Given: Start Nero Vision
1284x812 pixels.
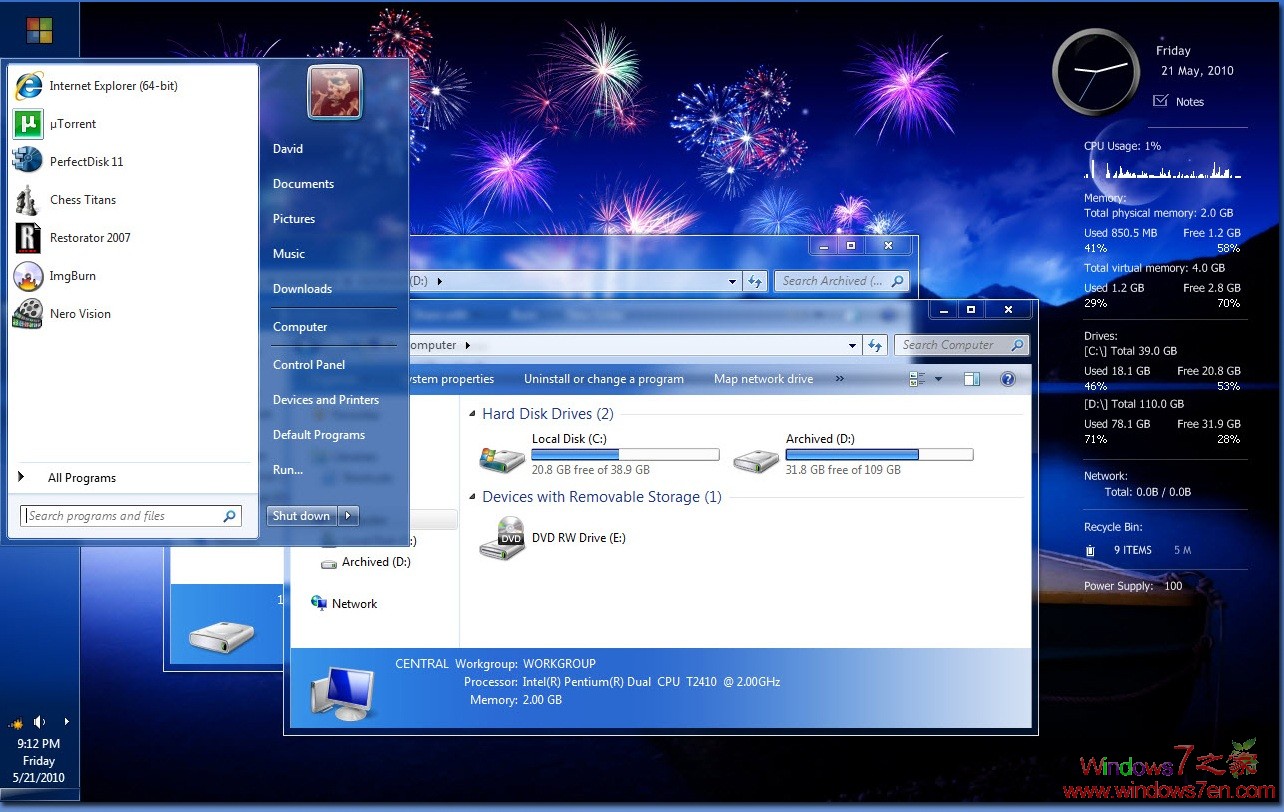Looking at the screenshot, I should [80, 313].
